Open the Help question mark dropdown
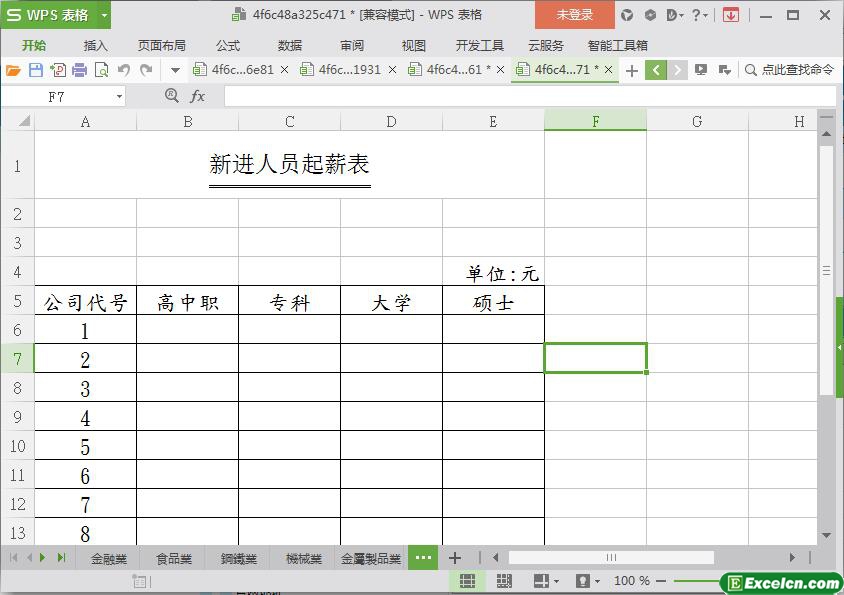The height and width of the screenshot is (595, 844). [699, 15]
